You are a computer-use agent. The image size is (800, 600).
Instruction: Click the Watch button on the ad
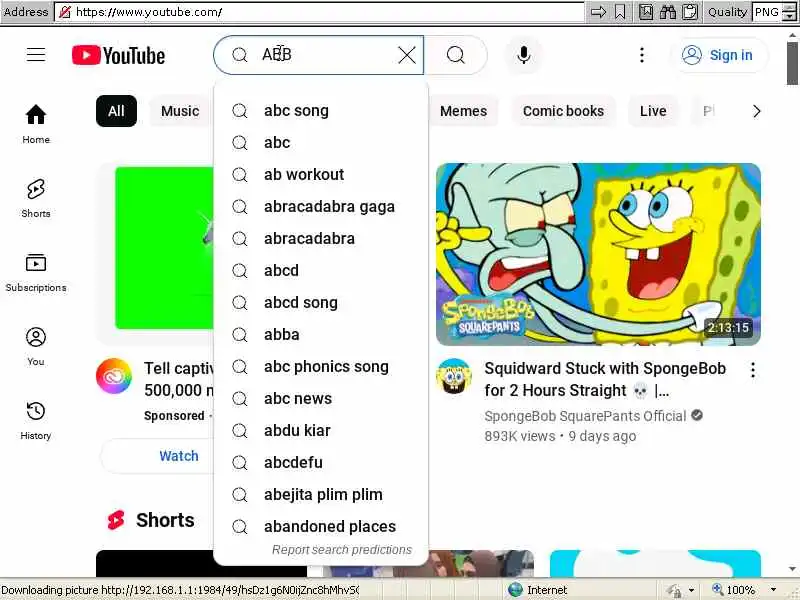[x=179, y=456]
